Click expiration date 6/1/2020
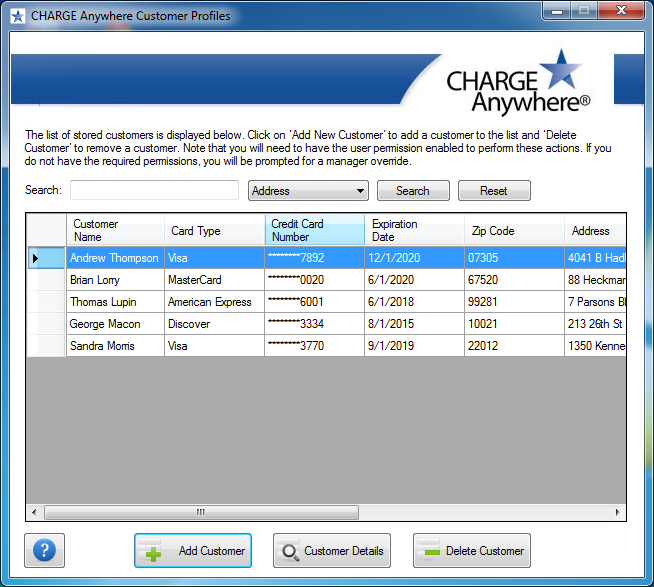 (x=414, y=280)
